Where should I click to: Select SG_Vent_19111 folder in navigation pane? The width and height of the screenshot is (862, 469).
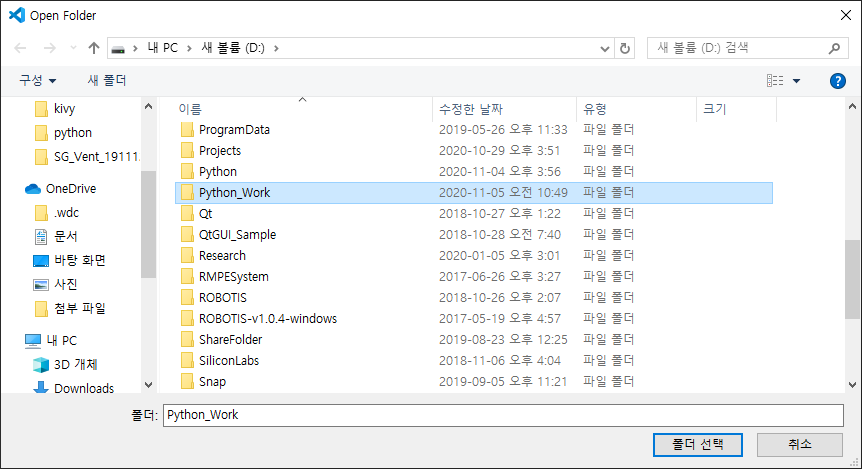coord(96,157)
